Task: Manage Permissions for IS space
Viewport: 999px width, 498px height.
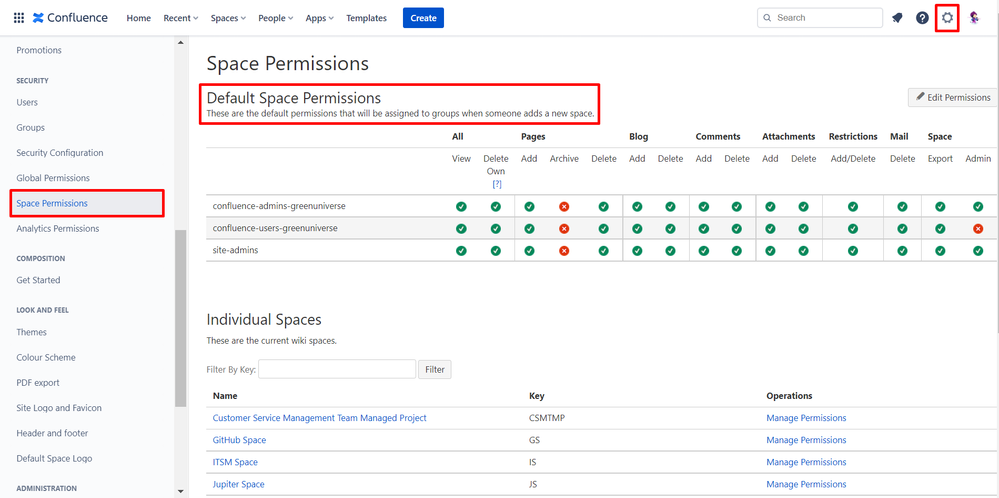Action: [806, 462]
